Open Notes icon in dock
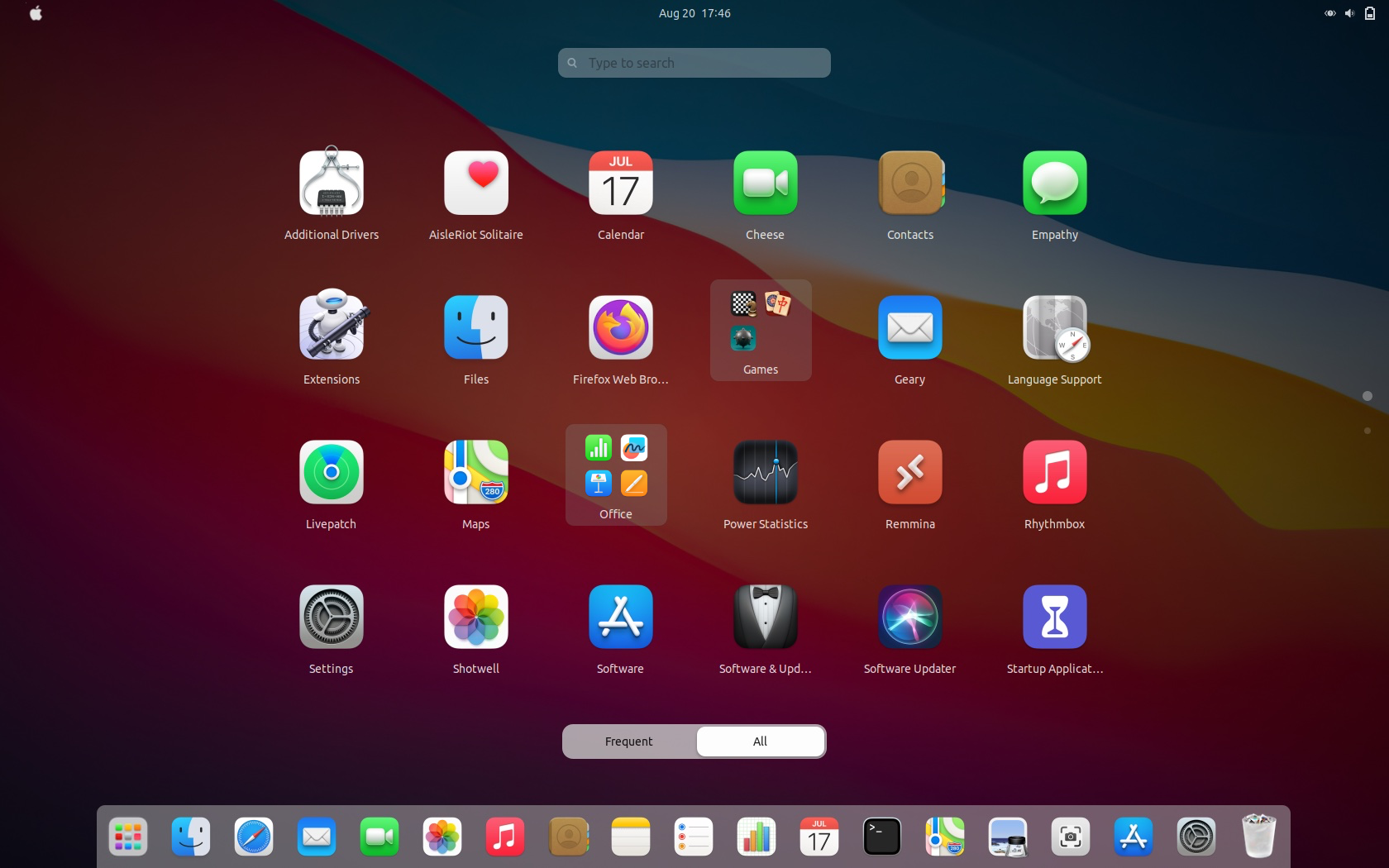 [x=631, y=837]
